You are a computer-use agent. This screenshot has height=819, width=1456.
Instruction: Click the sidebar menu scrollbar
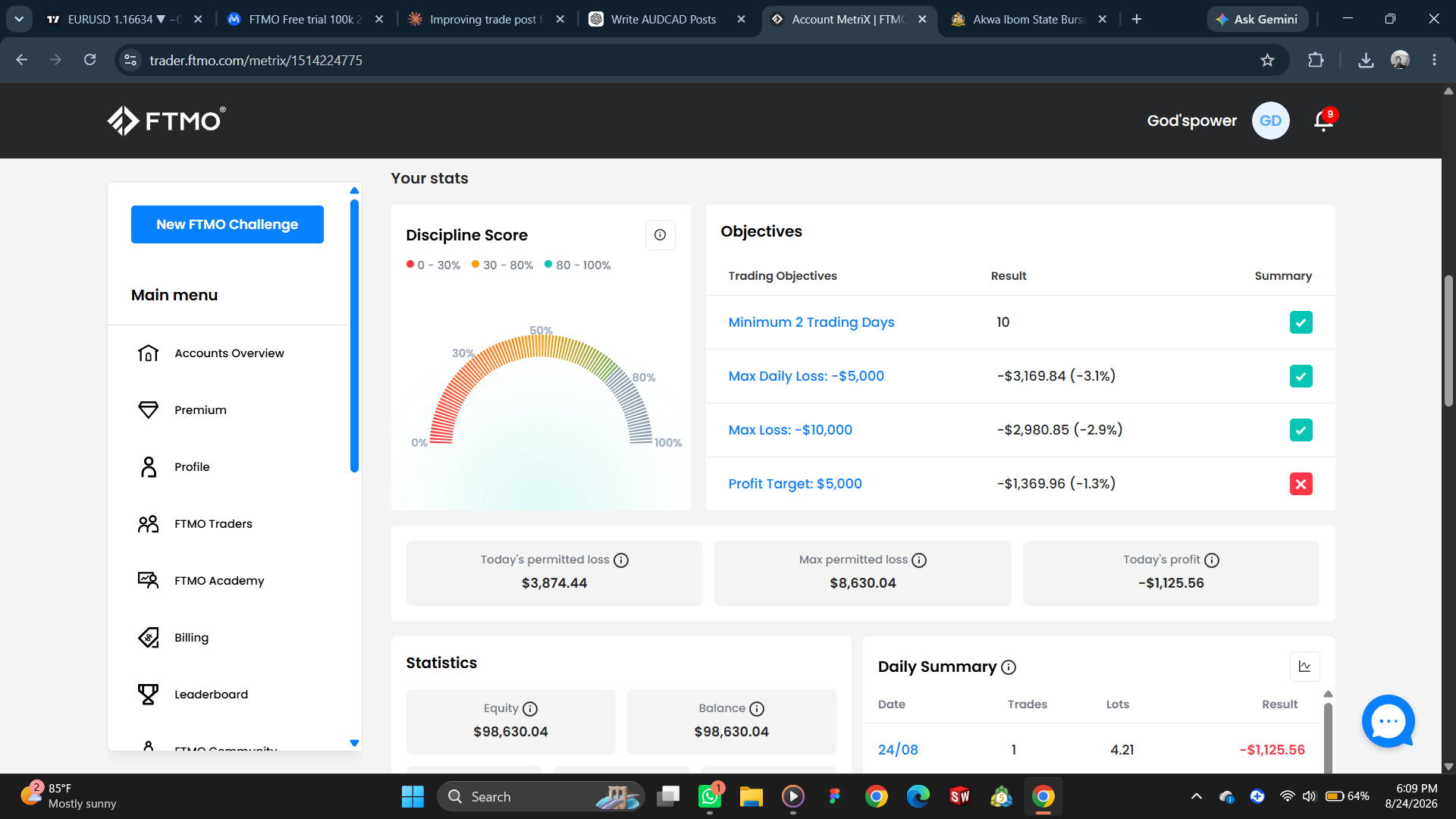tap(354, 335)
